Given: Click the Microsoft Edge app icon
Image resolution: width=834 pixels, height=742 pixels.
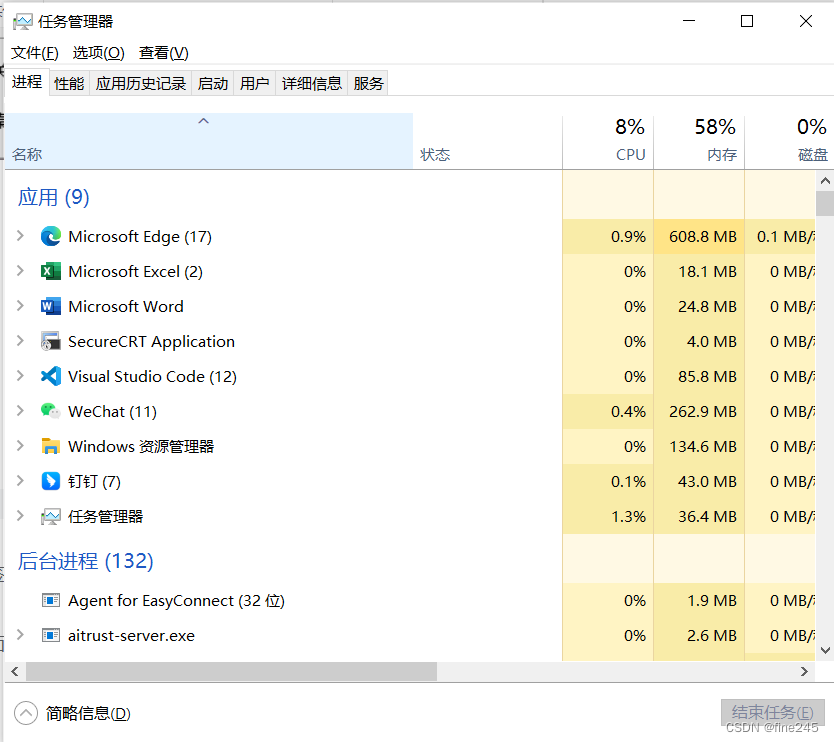Looking at the screenshot, I should 51,236.
